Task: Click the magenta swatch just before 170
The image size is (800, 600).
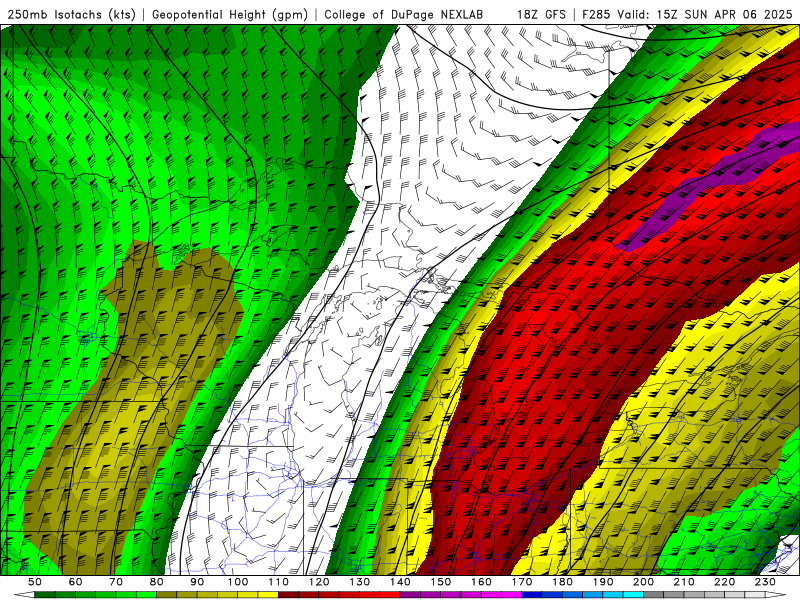Action: [x=511, y=594]
